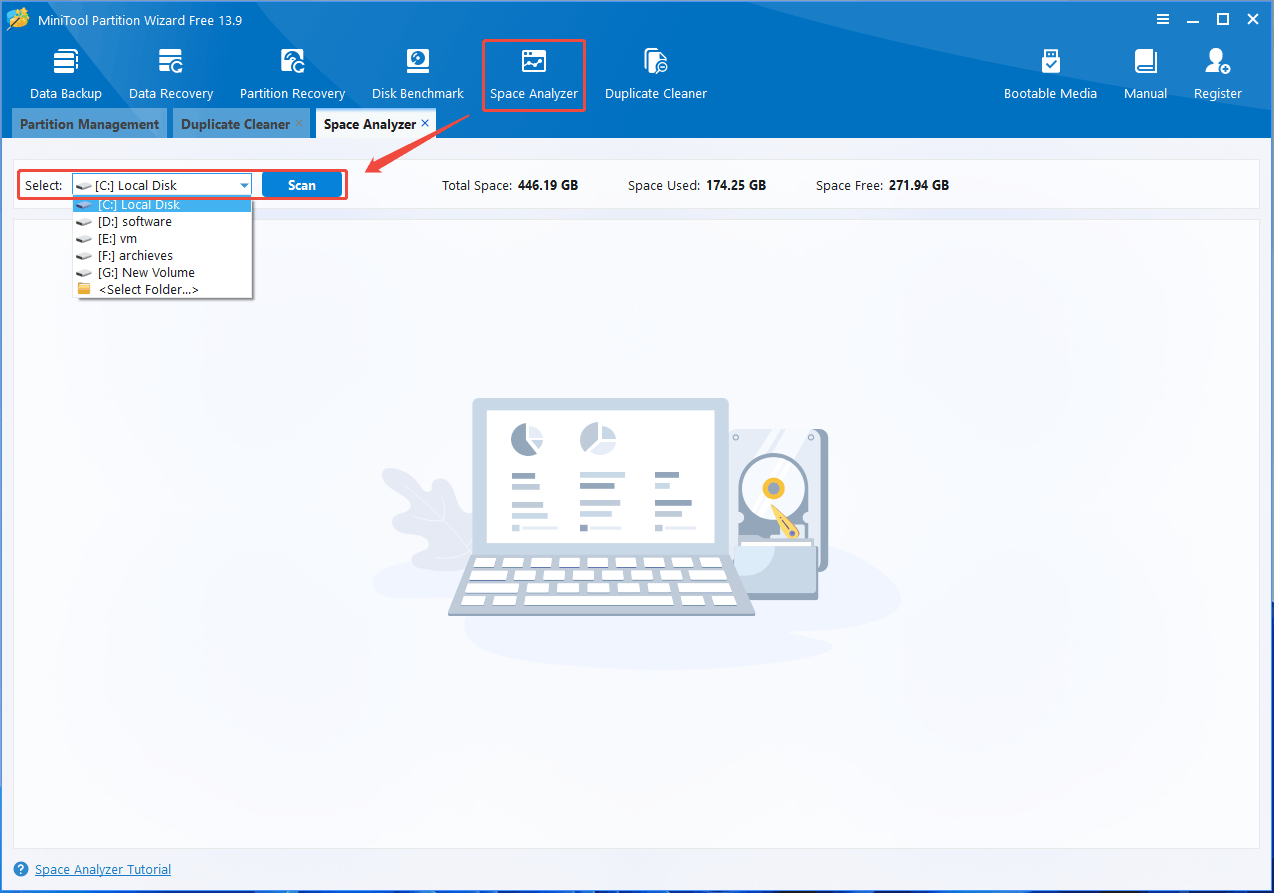The height and width of the screenshot is (893, 1274).
Task: Select [F:] archieves drive
Action: point(162,256)
